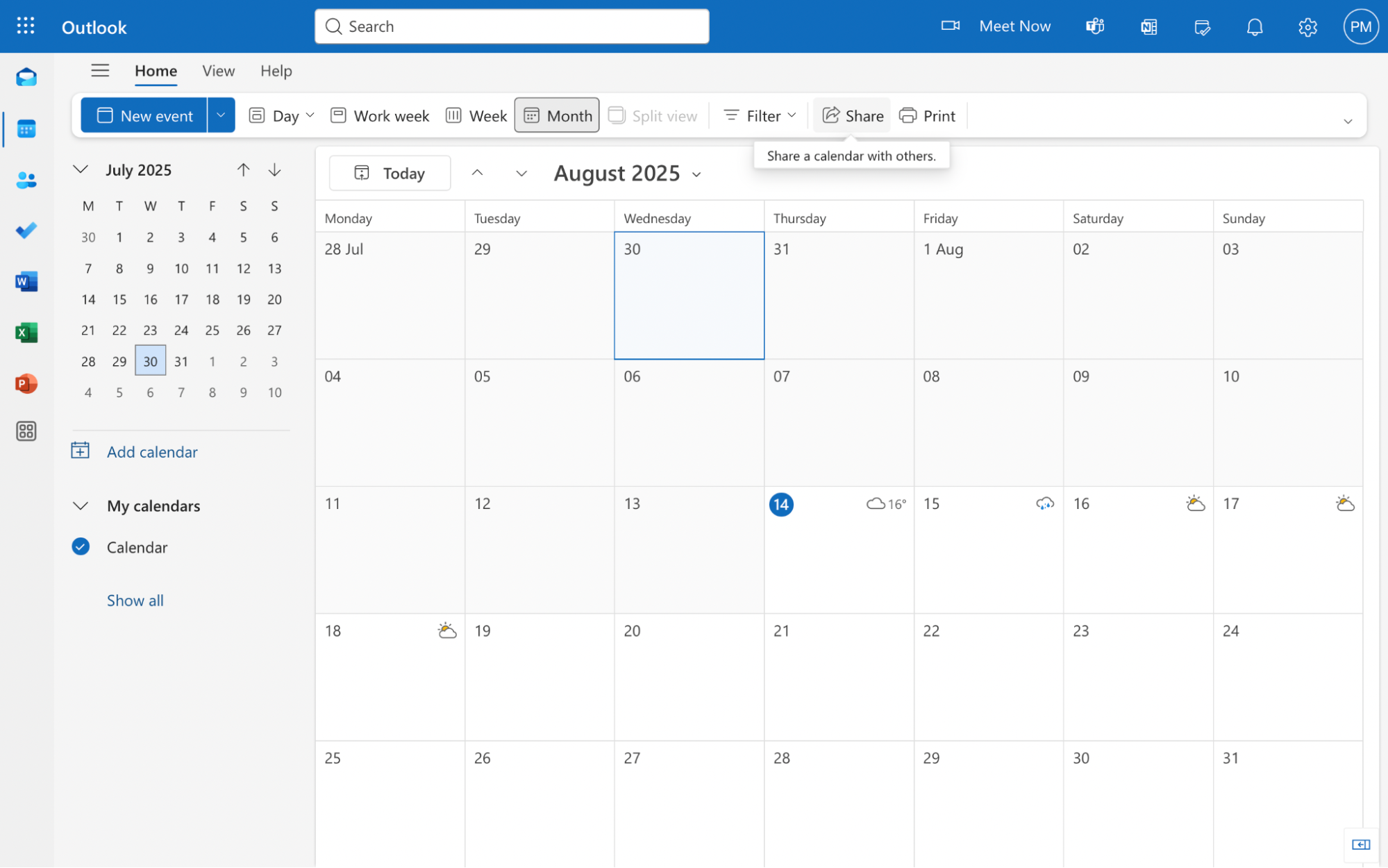Image resolution: width=1388 pixels, height=868 pixels.
Task: Click the Show all link
Action: (135, 600)
